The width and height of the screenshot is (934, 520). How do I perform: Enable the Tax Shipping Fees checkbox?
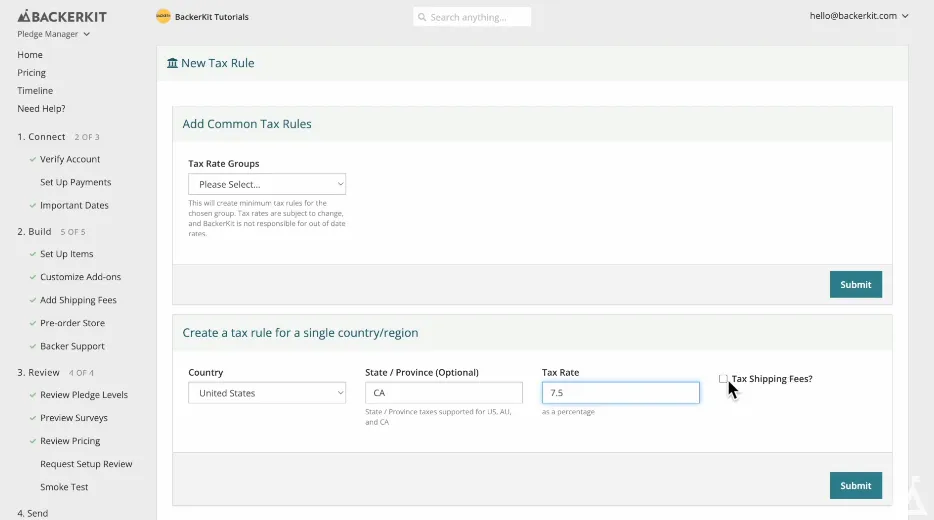point(723,379)
